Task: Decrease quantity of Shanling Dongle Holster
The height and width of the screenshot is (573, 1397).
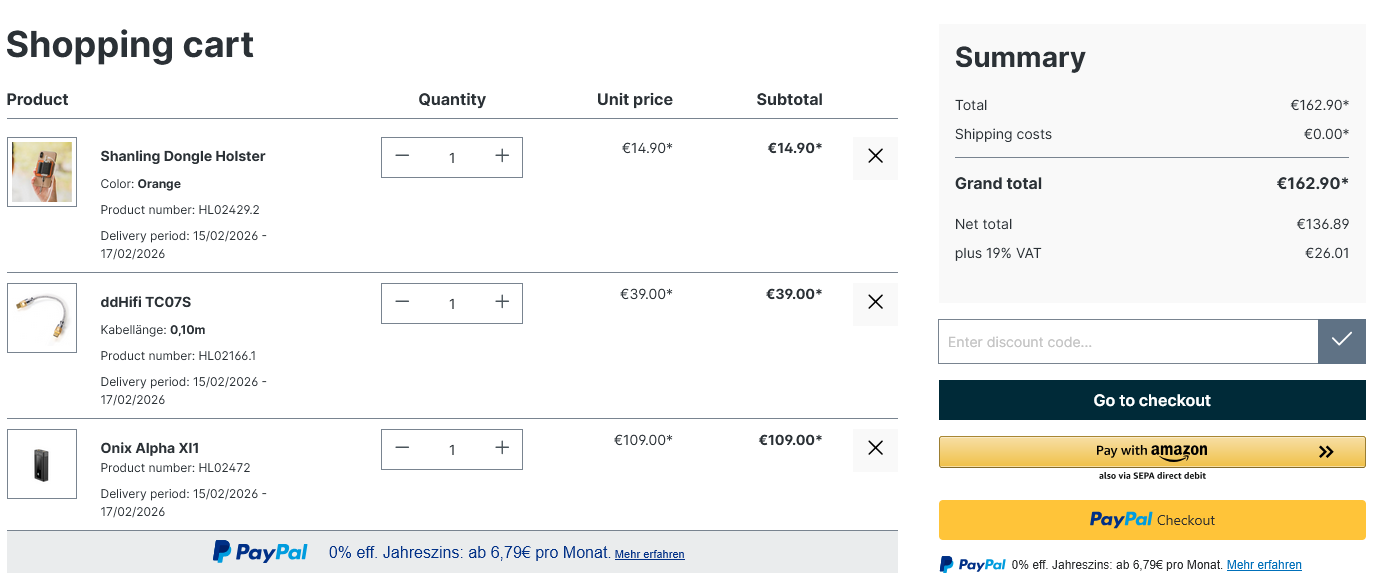Action: pos(402,157)
